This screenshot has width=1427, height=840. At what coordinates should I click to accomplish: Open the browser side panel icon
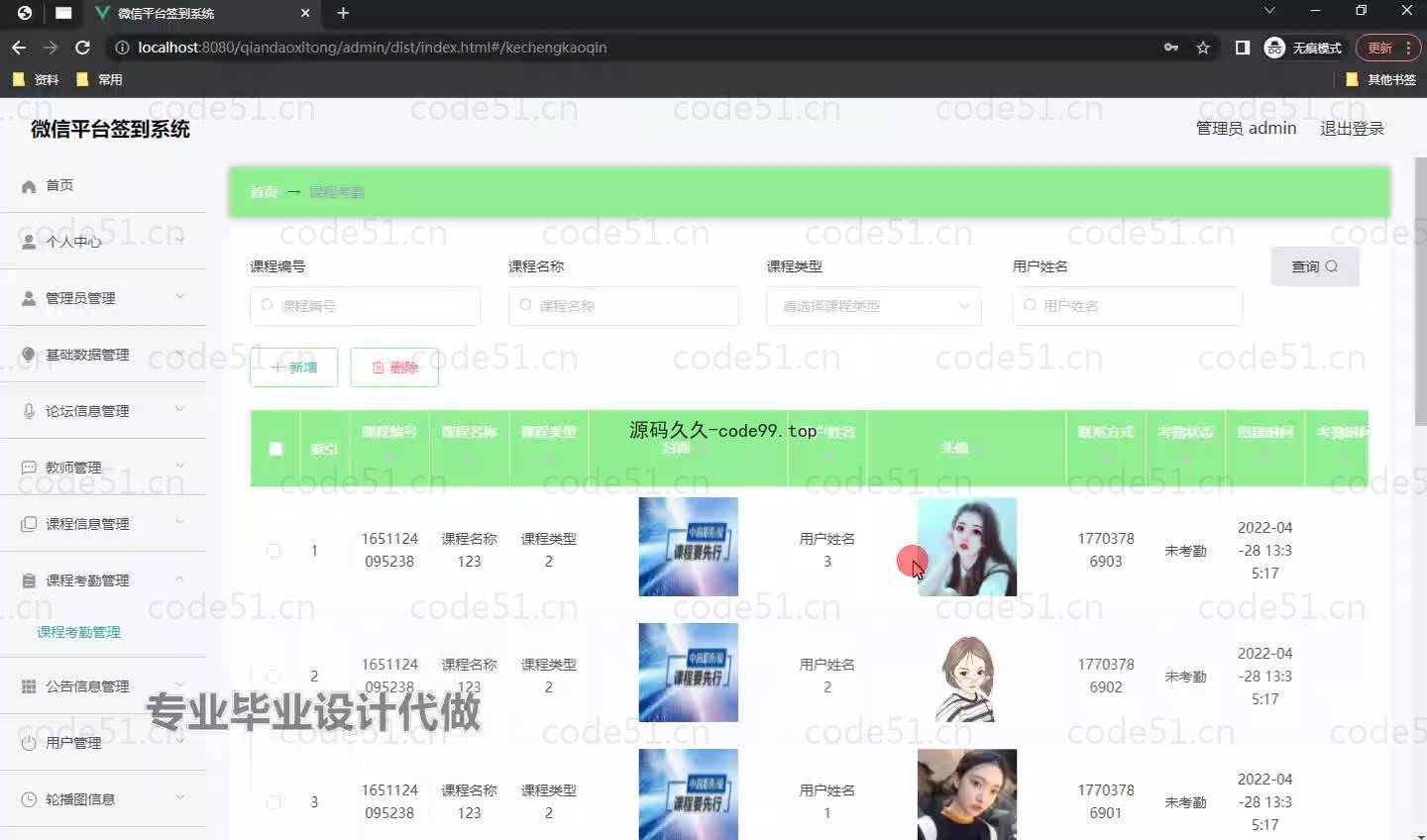point(1242,48)
